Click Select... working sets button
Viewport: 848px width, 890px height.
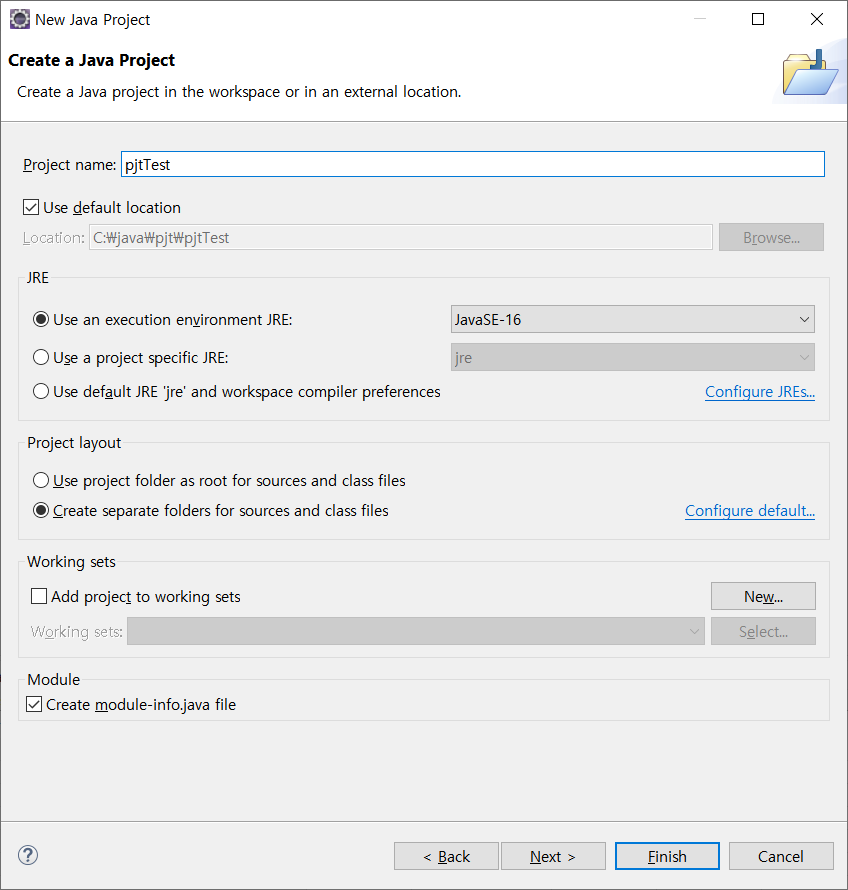(763, 631)
